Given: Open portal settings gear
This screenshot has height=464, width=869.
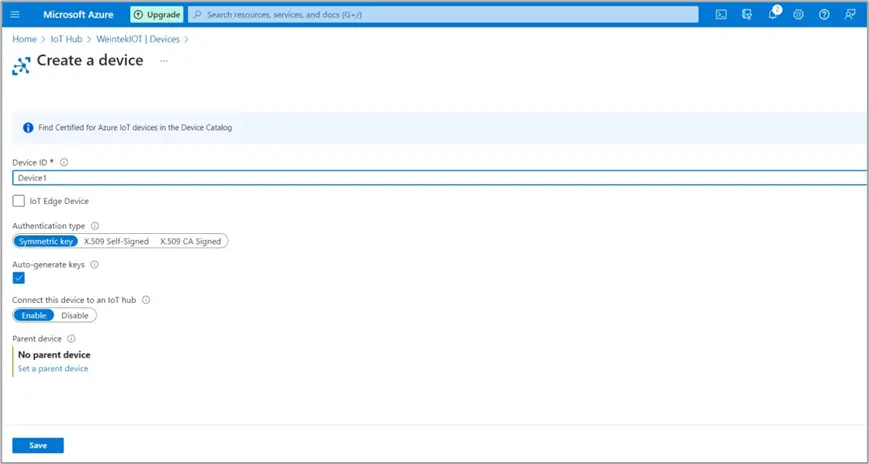Looking at the screenshot, I should 798,15.
